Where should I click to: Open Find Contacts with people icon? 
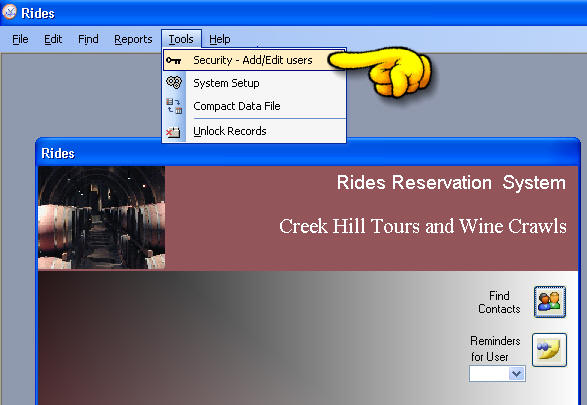[550, 302]
